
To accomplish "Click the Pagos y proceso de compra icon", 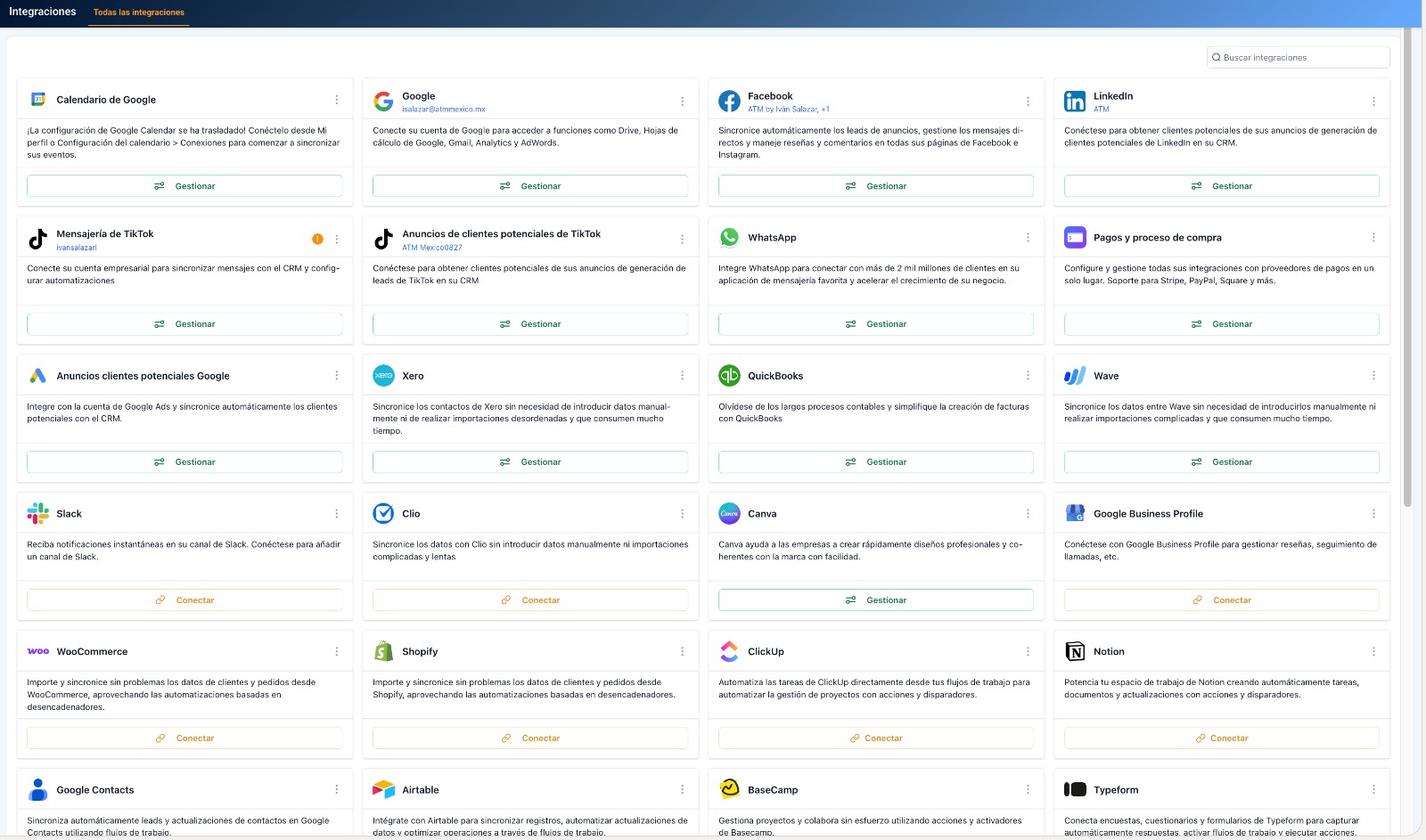I will [1075, 237].
